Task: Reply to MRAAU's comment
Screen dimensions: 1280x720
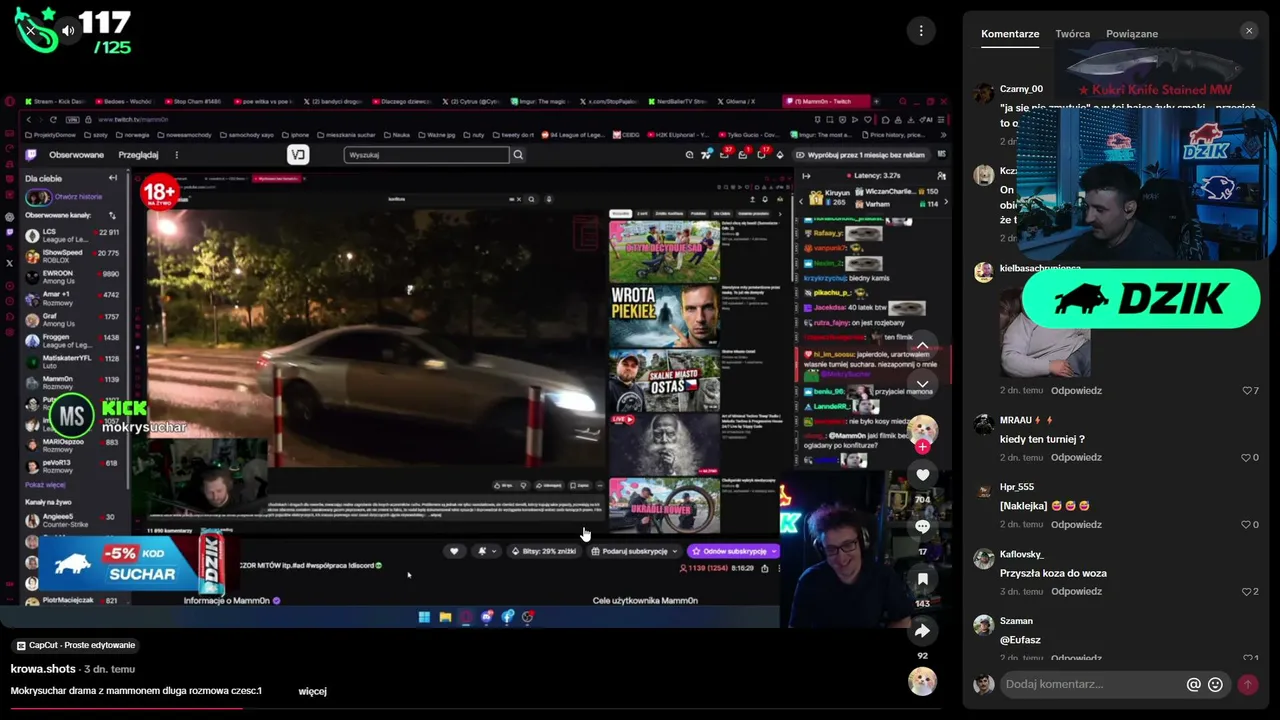Action: point(1076,458)
